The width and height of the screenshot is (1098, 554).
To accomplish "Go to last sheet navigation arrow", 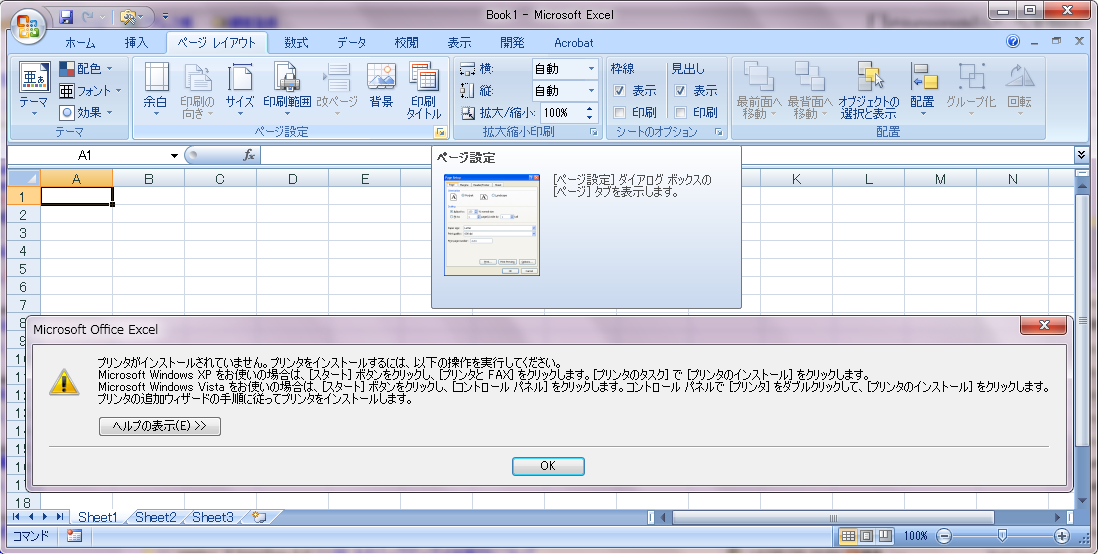I will click(60, 517).
